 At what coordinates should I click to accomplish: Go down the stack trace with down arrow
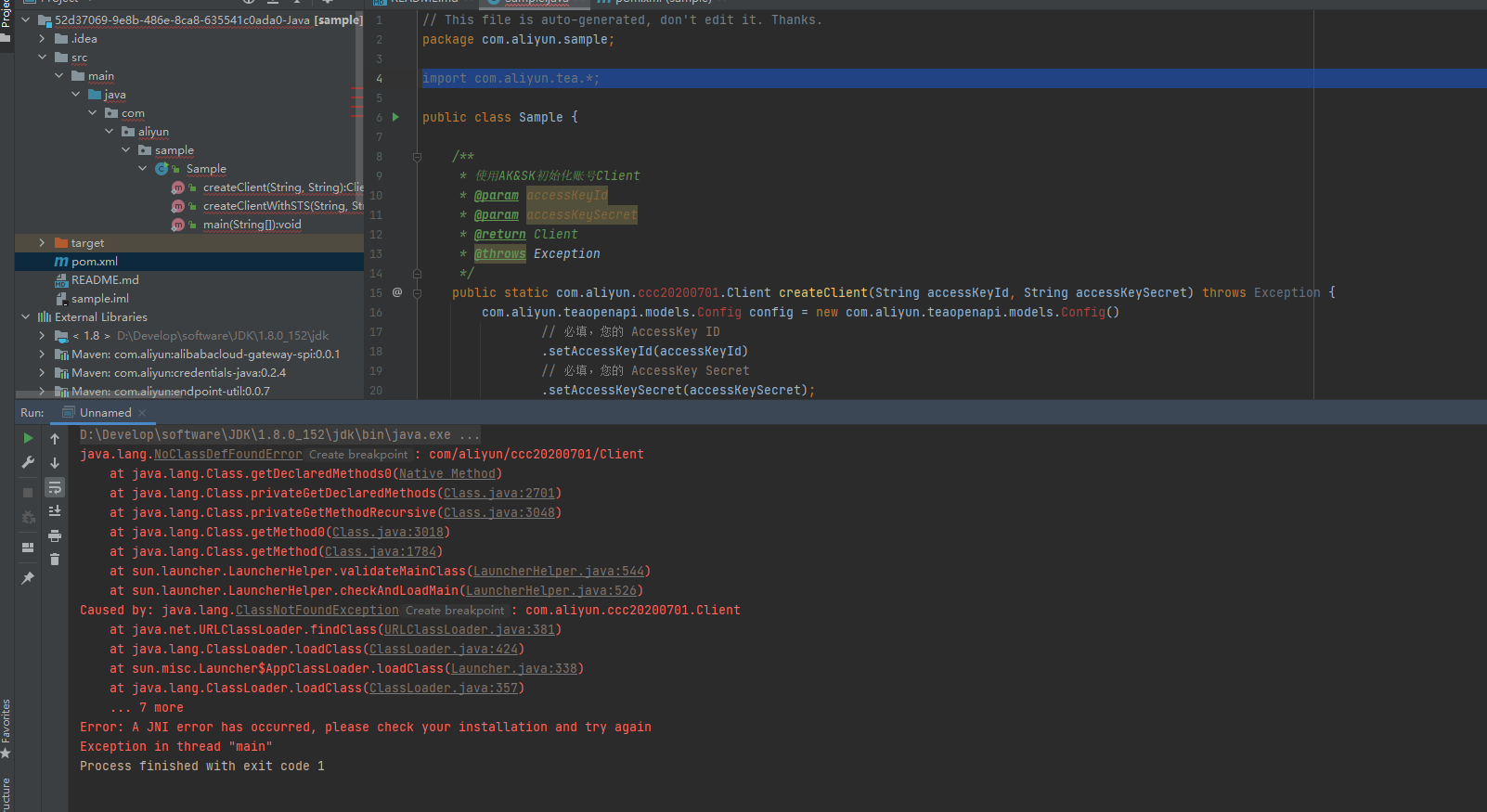(x=55, y=463)
